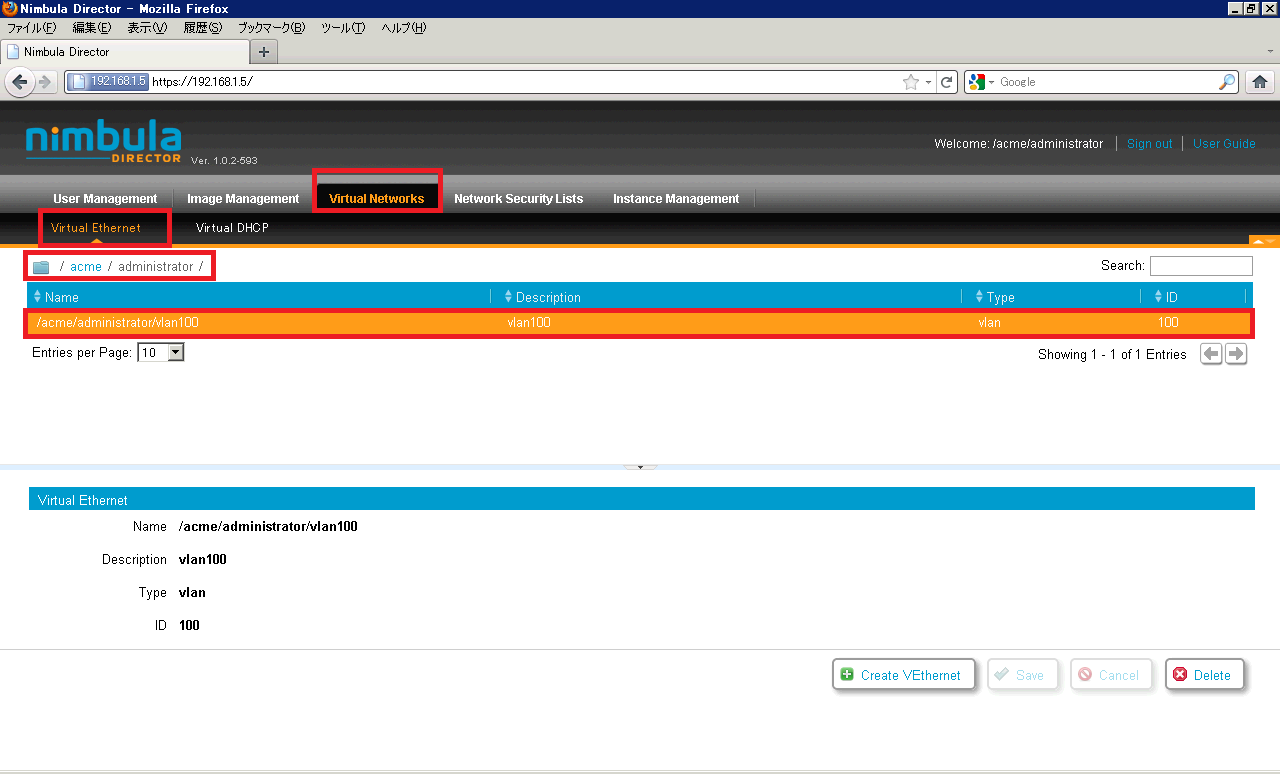Viewport: 1280px width, 774px height.
Task: Click the search magnifier icon in Google box
Action: 1227,82
